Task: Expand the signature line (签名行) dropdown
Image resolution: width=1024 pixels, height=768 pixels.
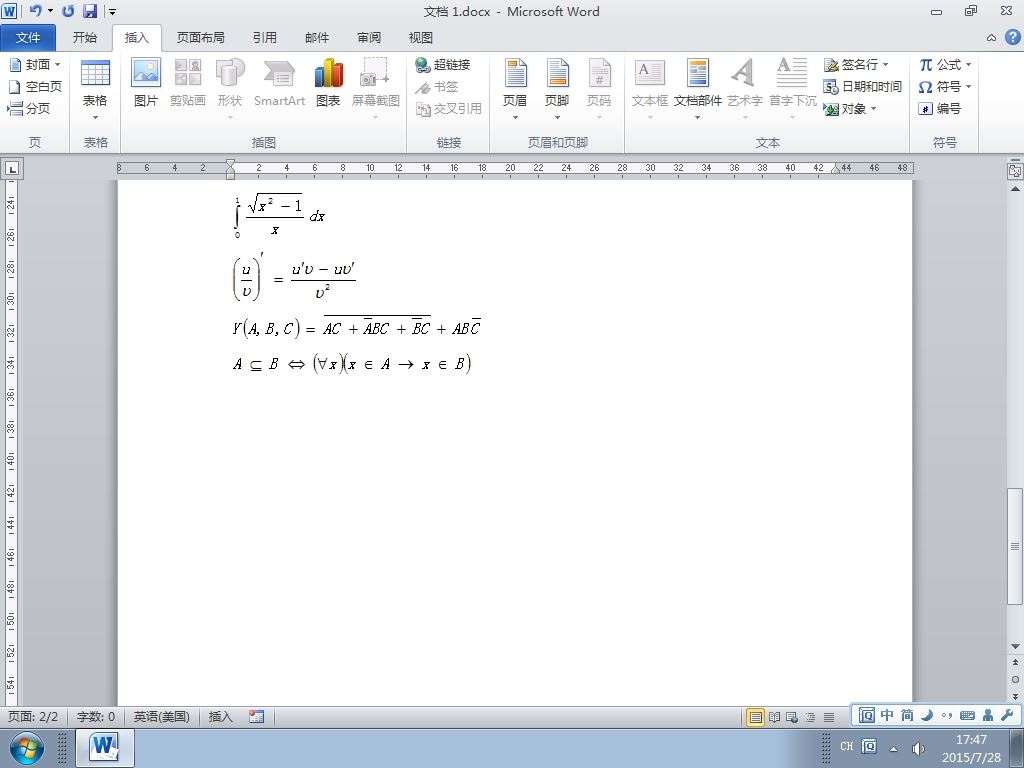Action: tap(886, 65)
